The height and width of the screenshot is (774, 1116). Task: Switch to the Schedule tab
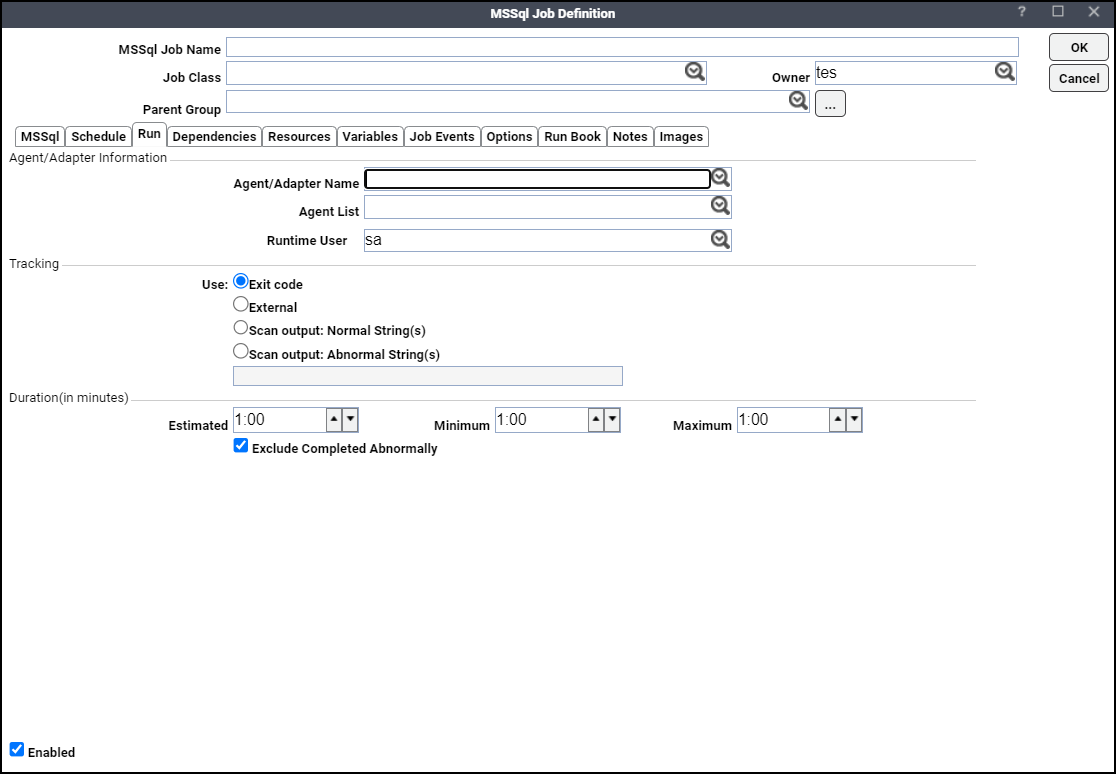pyautogui.click(x=98, y=137)
